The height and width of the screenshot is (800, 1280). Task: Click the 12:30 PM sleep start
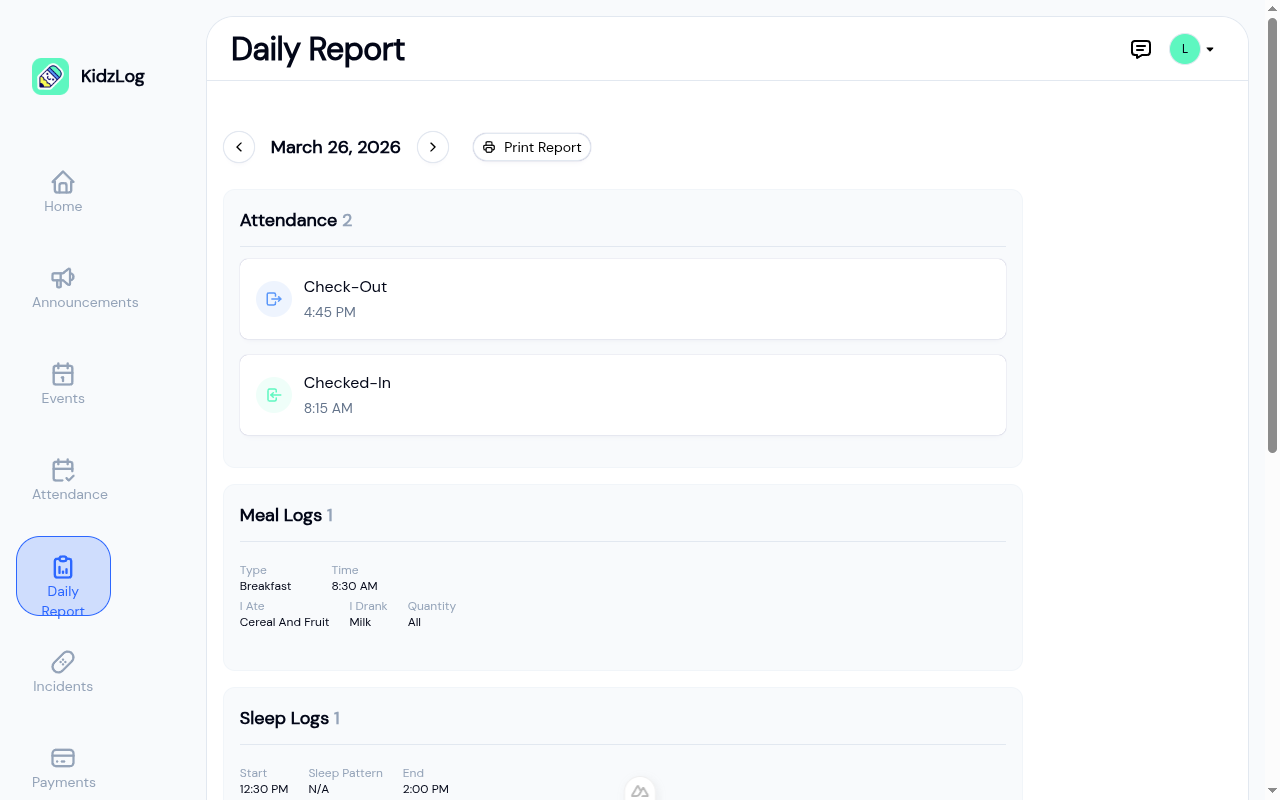[264, 789]
